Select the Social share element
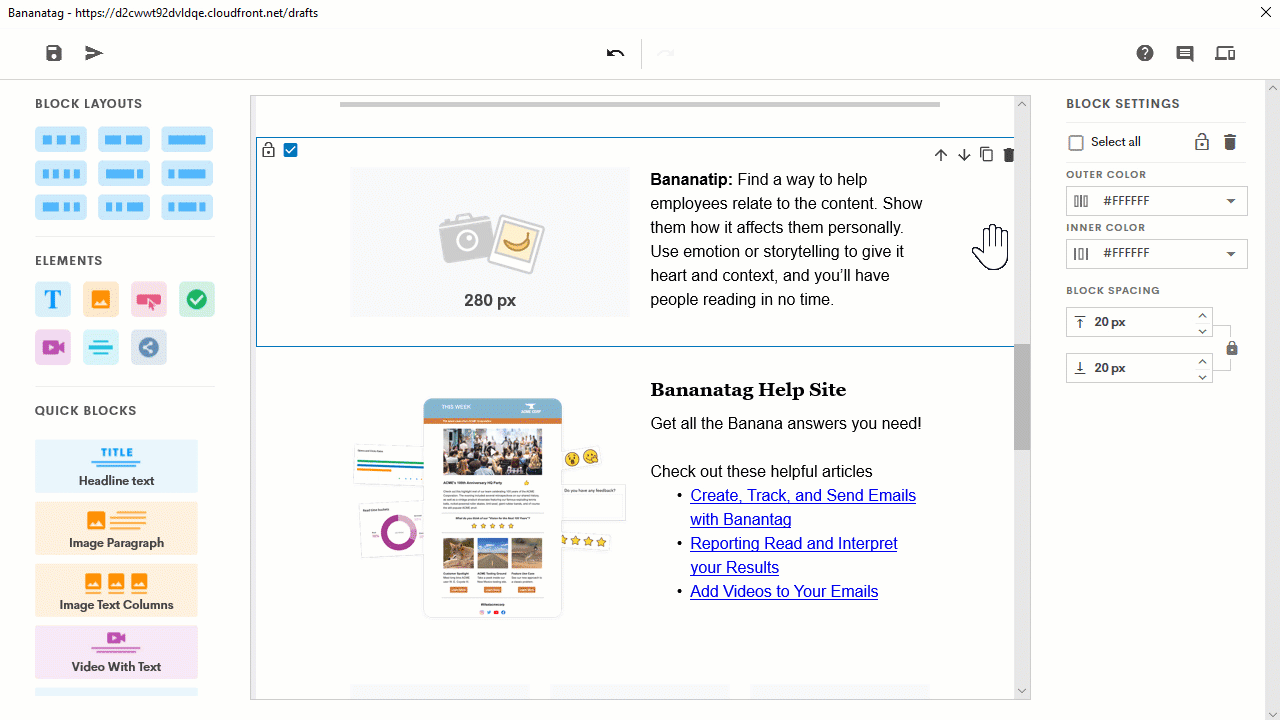 (x=149, y=347)
